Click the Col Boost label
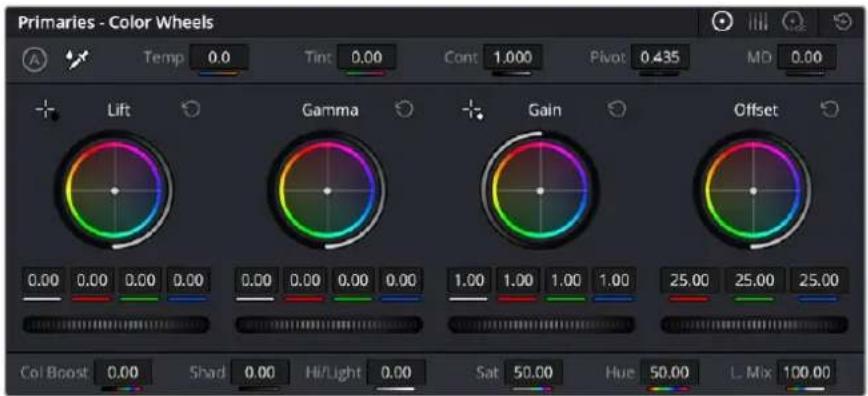The width and height of the screenshot is (868, 396). point(54,372)
